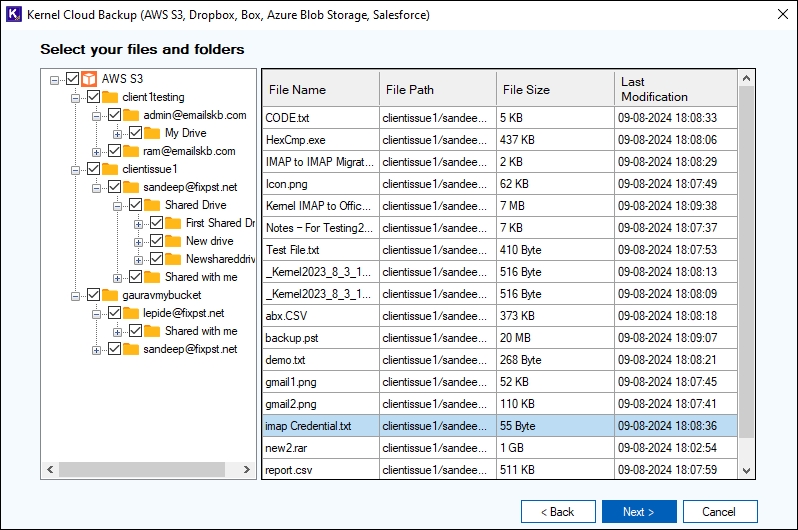Viewport: 798px width, 530px height.
Task: Uncheck the lepide@fixpst.net checkbox
Action: 115,313
